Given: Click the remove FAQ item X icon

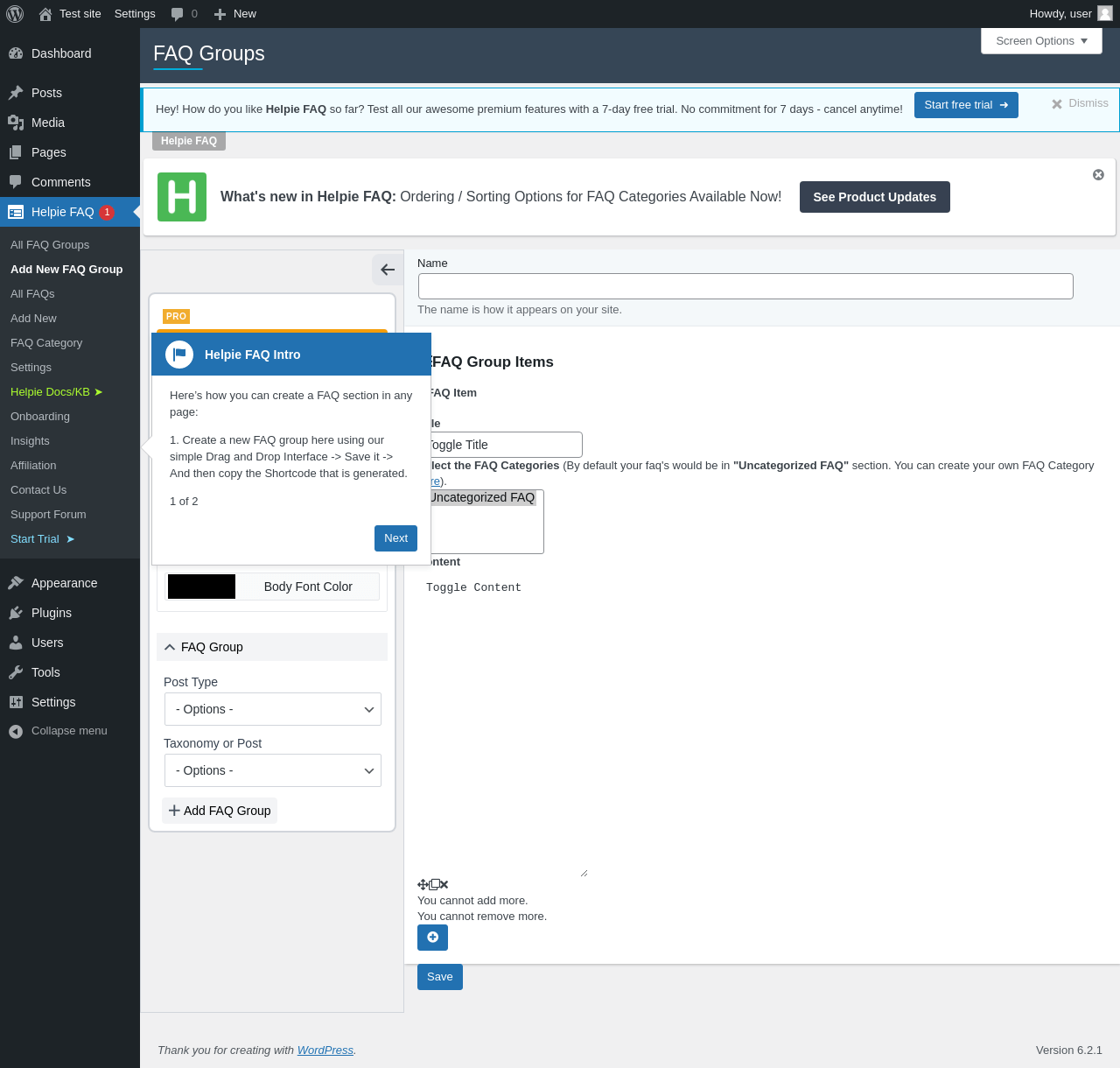Looking at the screenshot, I should point(444,885).
